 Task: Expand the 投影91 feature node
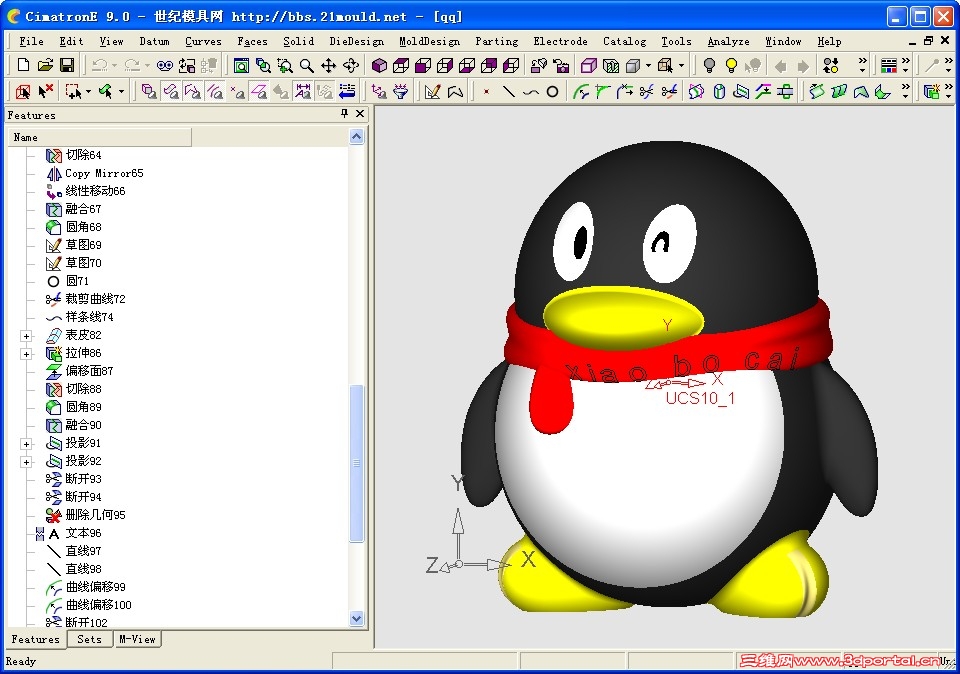26,443
